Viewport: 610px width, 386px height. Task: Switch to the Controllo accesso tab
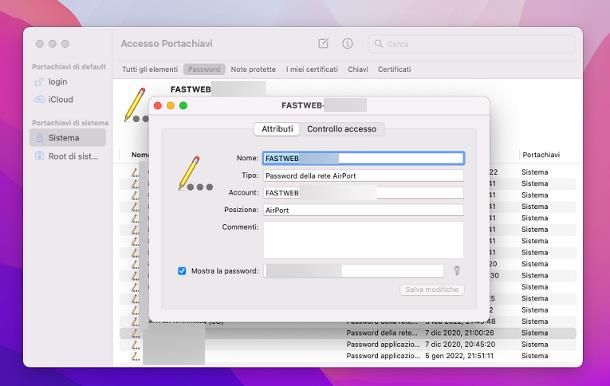click(x=342, y=129)
